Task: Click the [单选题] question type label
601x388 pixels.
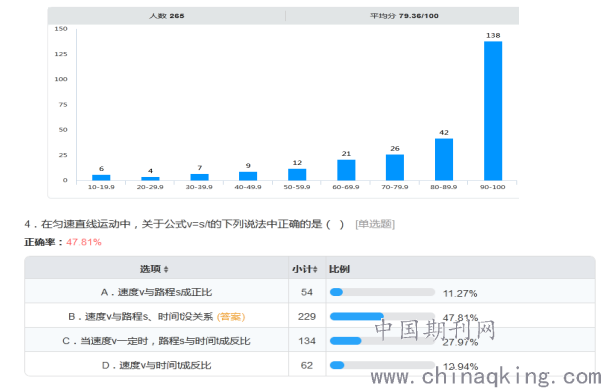Action: click(x=375, y=224)
